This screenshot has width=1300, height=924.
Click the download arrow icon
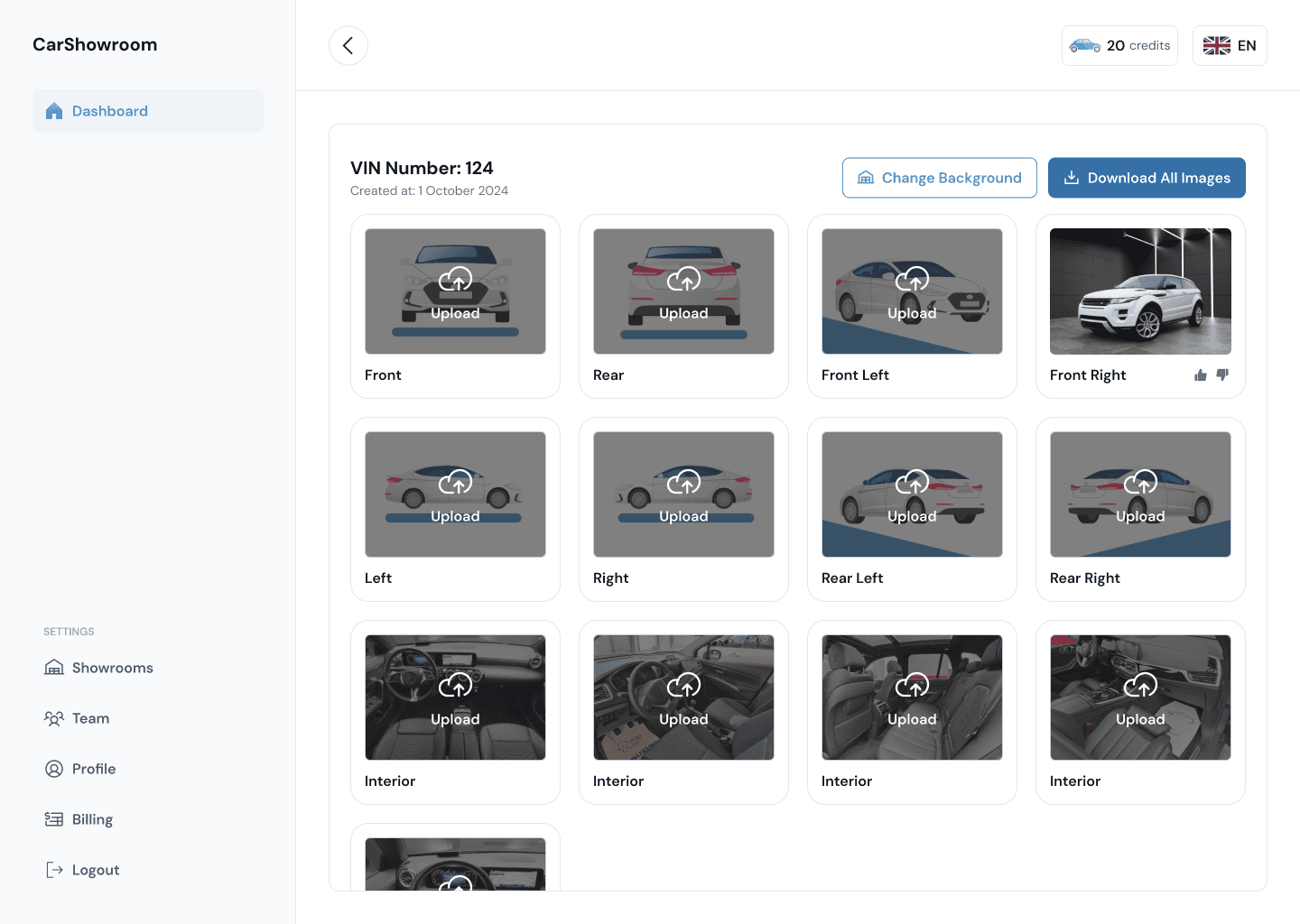pyautogui.click(x=1072, y=178)
